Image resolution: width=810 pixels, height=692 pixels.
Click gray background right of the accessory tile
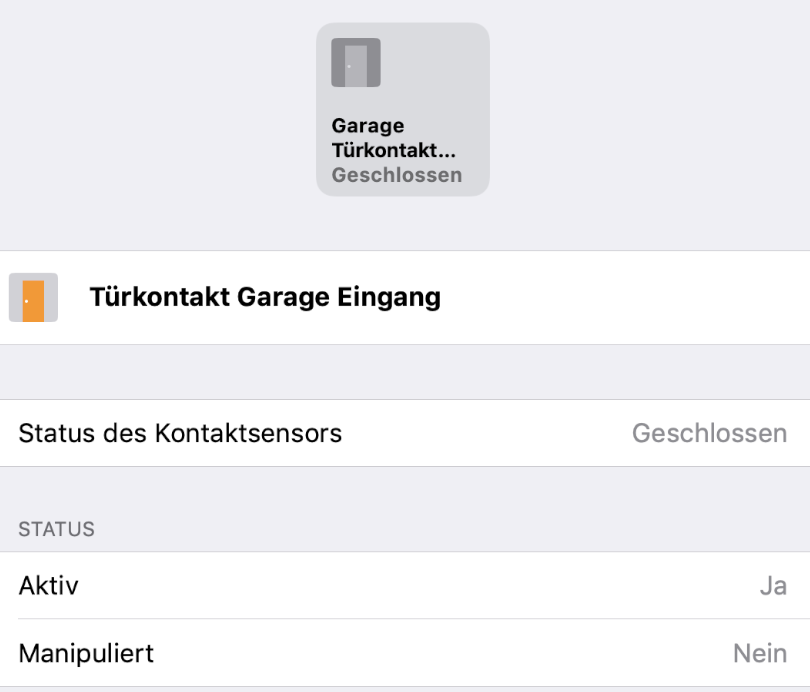(x=650, y=110)
